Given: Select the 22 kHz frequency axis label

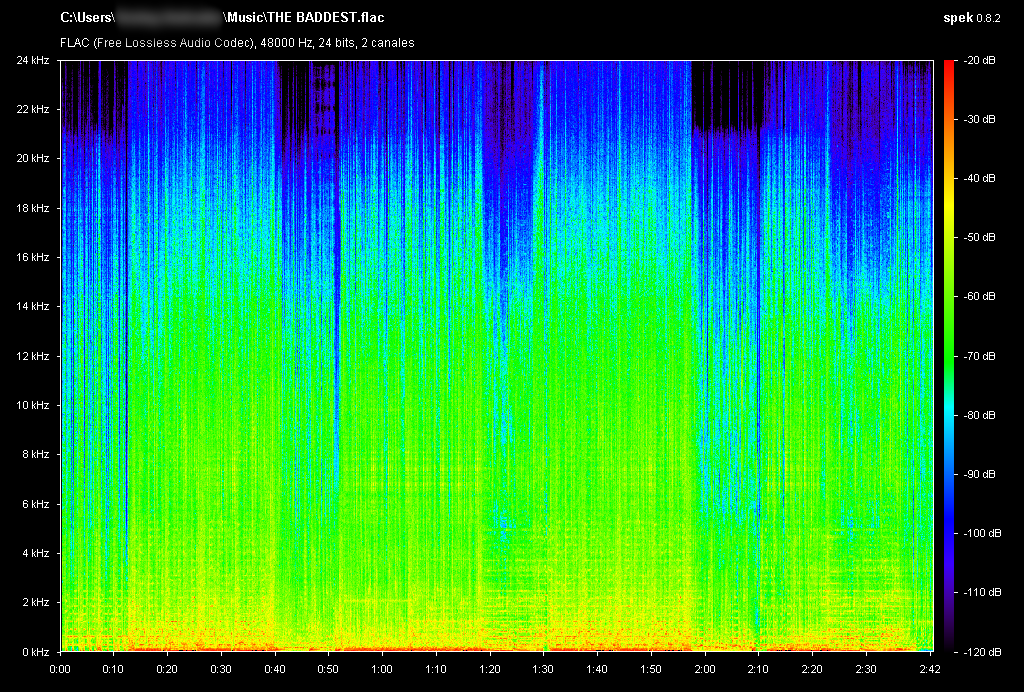Looking at the screenshot, I should click(x=33, y=110).
